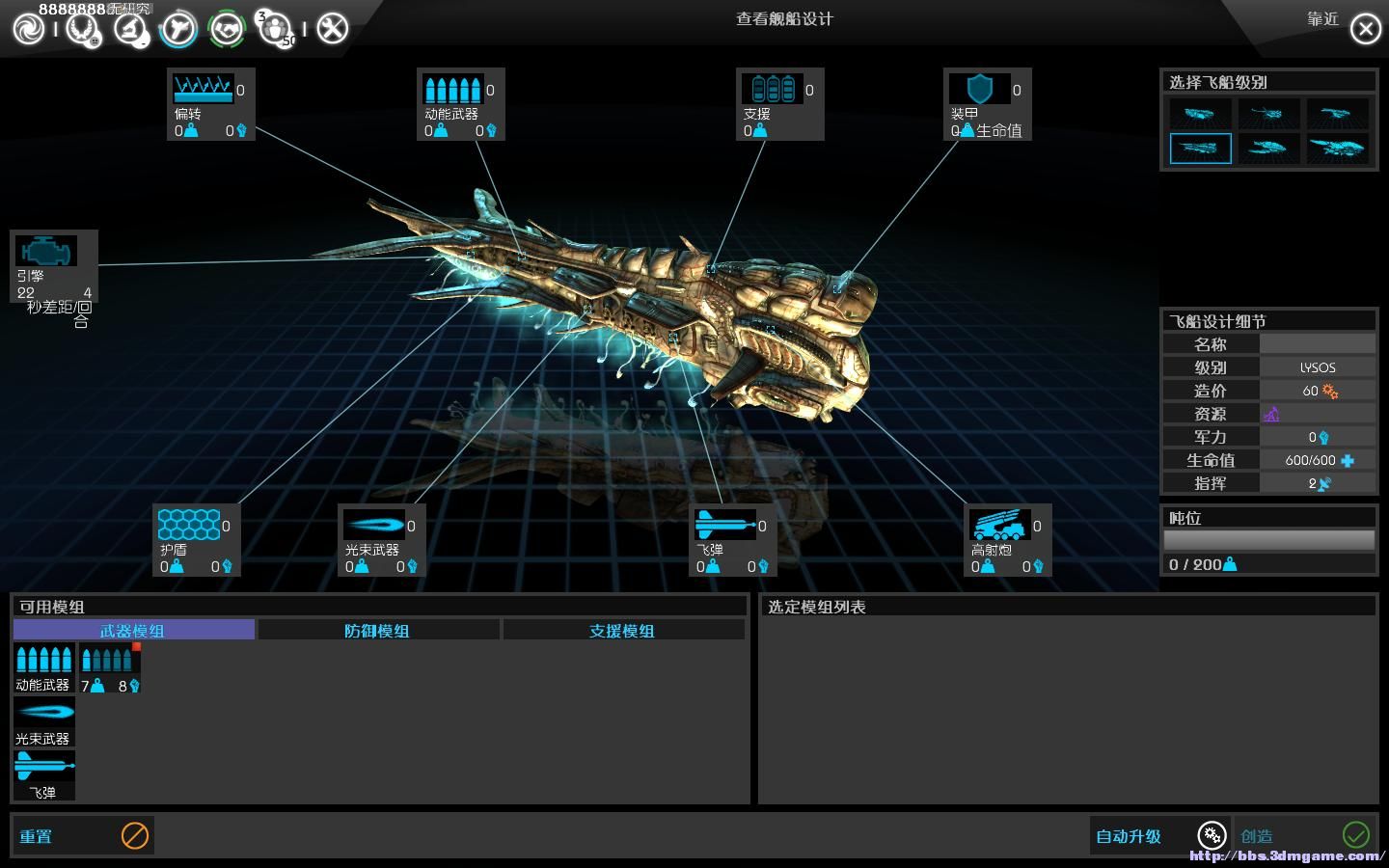This screenshot has width=1389, height=868.
Task: Pick the middle hull thumbnail in bottom row
Action: click(1269, 149)
